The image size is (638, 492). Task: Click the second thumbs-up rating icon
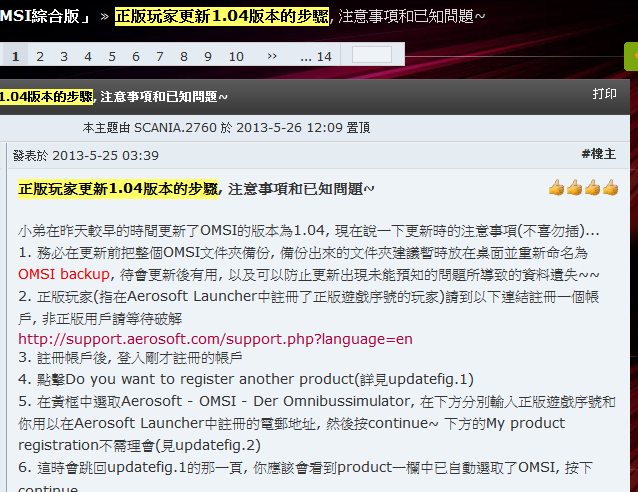click(x=575, y=188)
